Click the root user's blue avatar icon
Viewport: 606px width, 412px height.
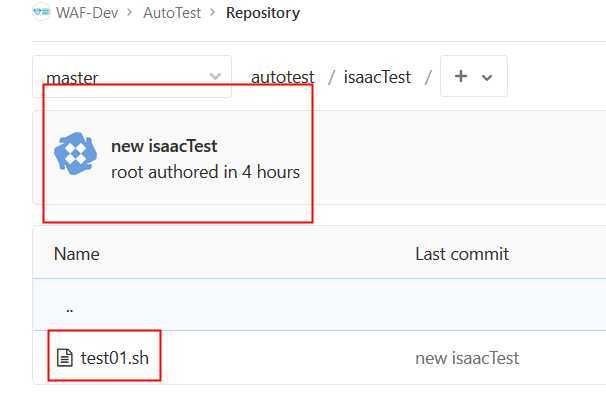75,153
